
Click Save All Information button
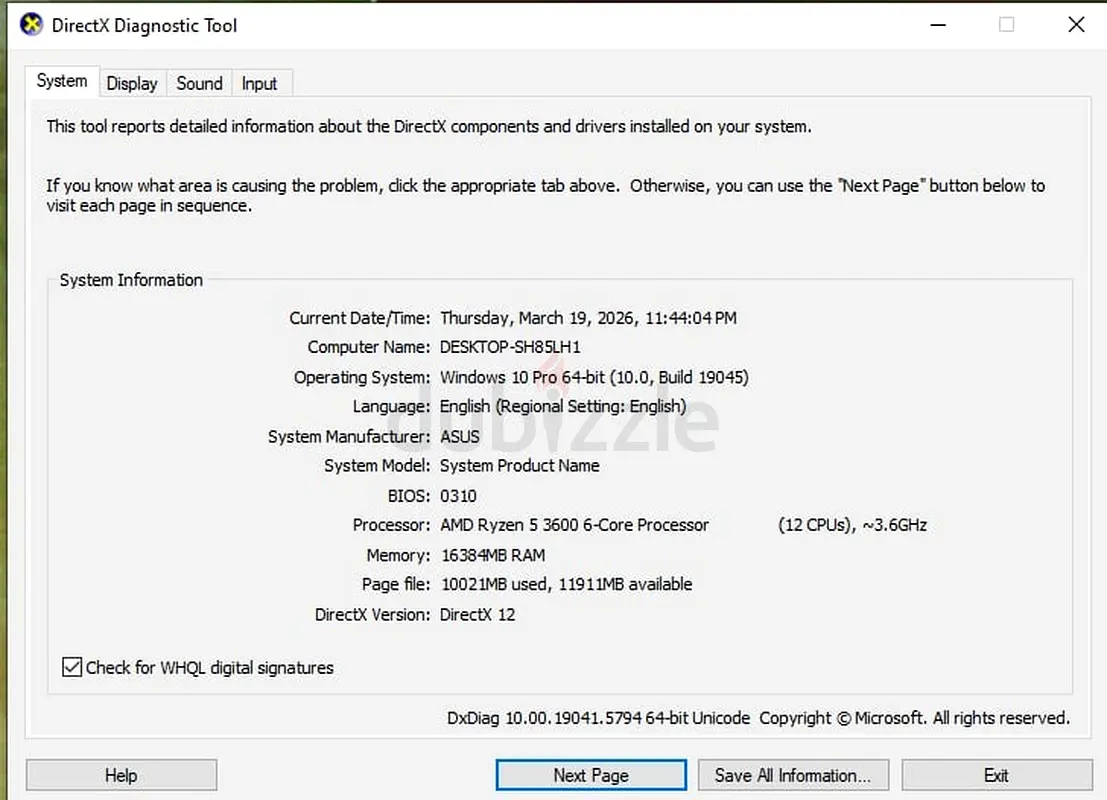tap(792, 775)
